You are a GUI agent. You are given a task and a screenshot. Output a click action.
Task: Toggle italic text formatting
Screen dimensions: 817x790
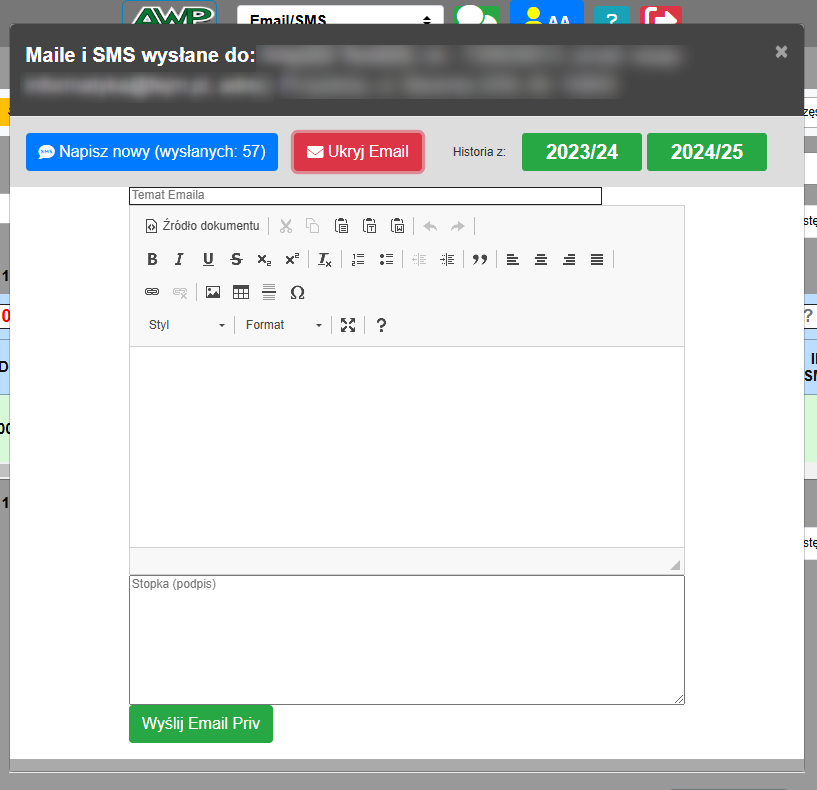coord(180,259)
